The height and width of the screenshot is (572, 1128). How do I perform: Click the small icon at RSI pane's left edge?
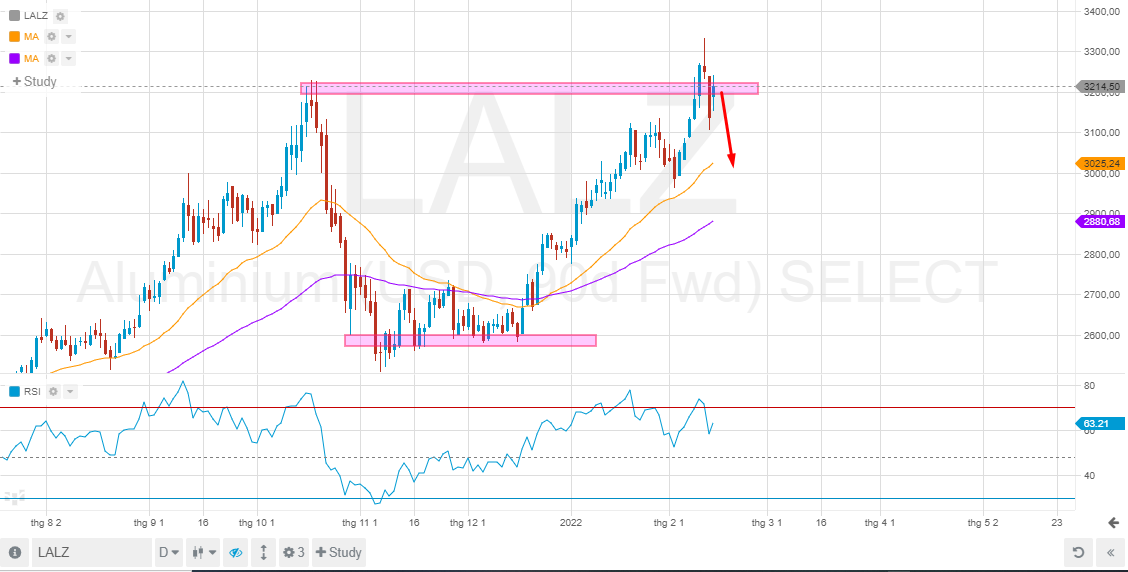[x=14, y=497]
